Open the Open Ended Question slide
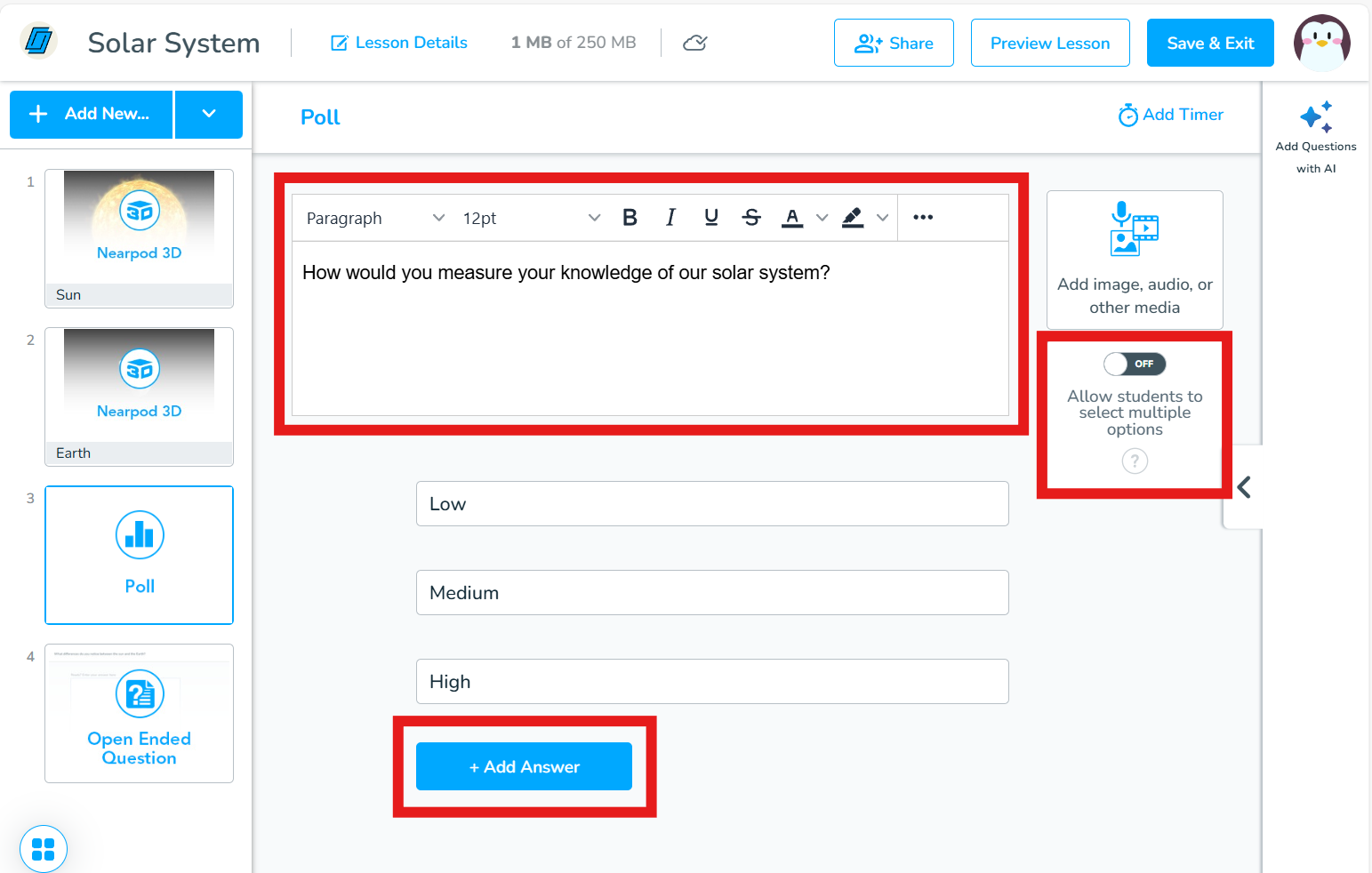This screenshot has width=1372, height=873. (139, 713)
